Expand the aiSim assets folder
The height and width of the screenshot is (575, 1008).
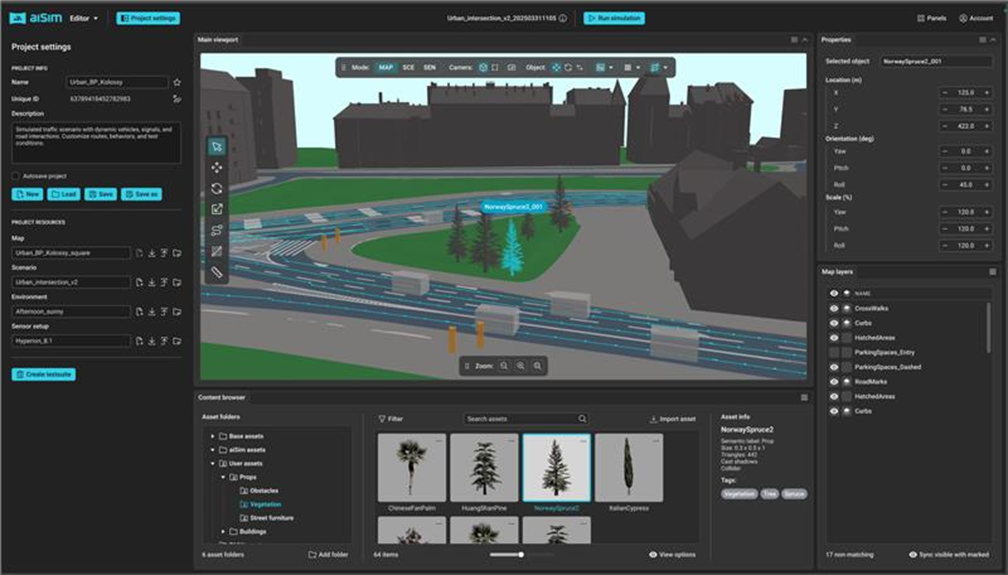click(x=213, y=450)
